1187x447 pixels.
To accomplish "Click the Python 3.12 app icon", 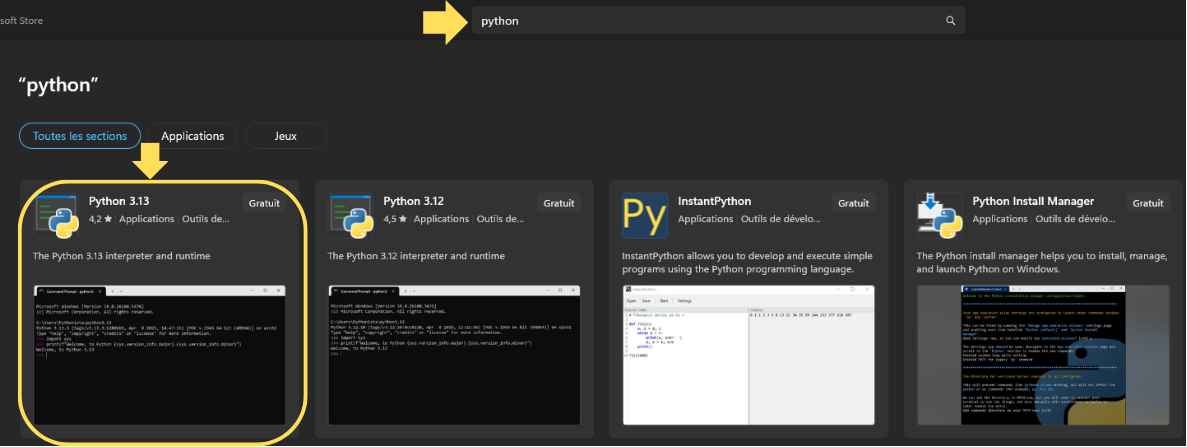I will [x=350, y=215].
